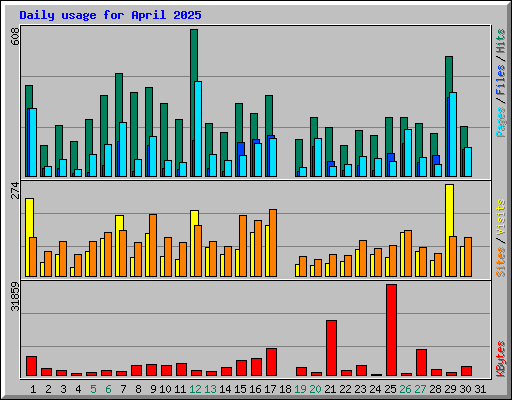This screenshot has height=400, width=512.
Task: Click day label 31 on the x-axis
Action: tap(480, 389)
